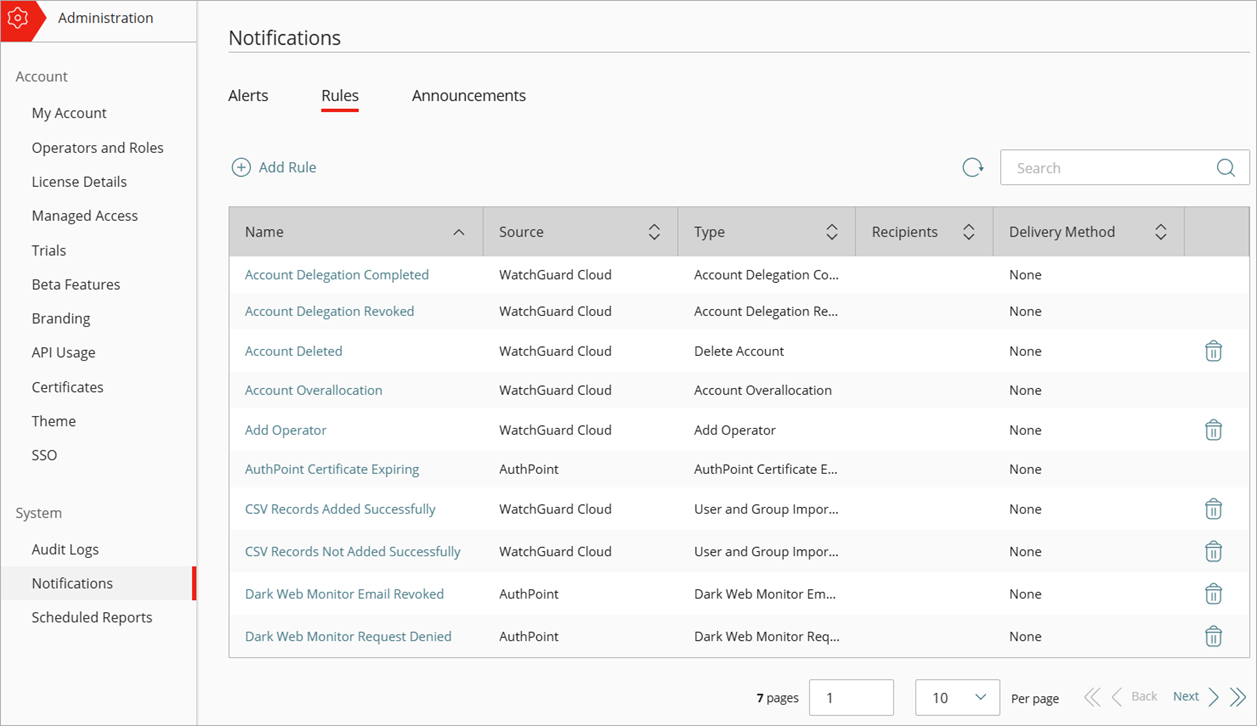
Task: Click the trash icon for Add Operator
Action: point(1214,430)
